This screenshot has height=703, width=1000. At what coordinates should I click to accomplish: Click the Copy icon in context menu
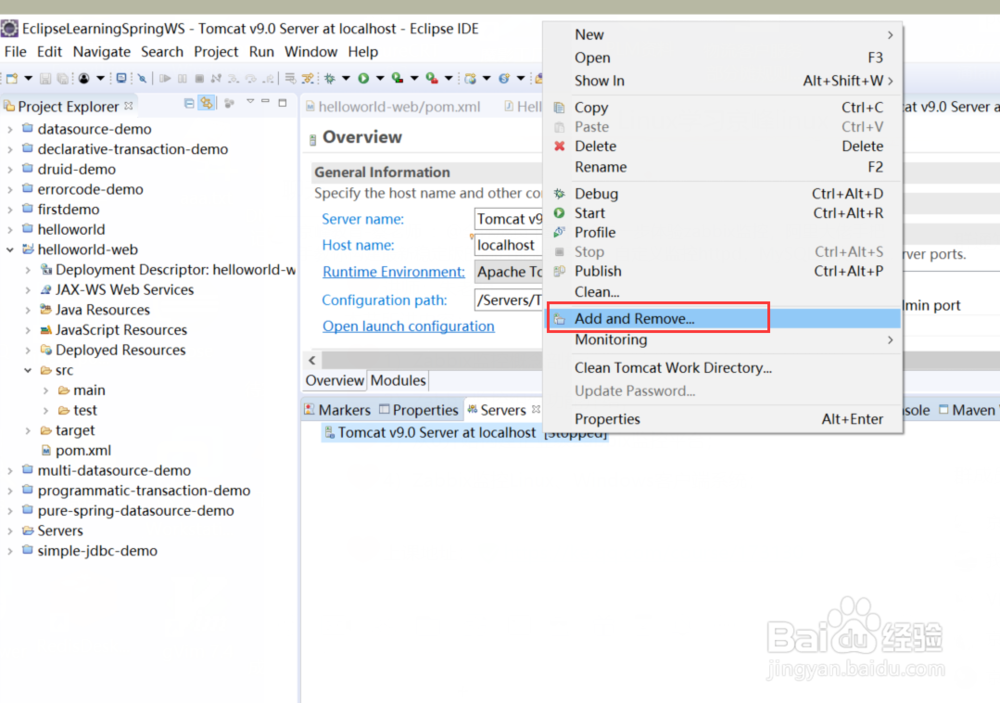[559, 107]
